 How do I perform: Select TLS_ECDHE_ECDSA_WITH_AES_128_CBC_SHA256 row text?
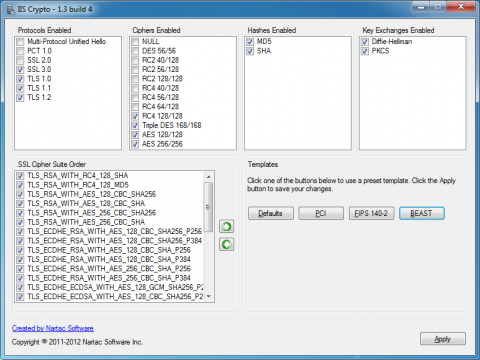(115, 297)
